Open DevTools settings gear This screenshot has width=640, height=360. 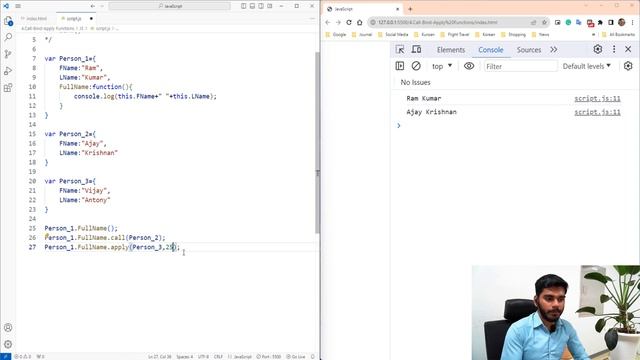pyautogui.click(x=598, y=49)
